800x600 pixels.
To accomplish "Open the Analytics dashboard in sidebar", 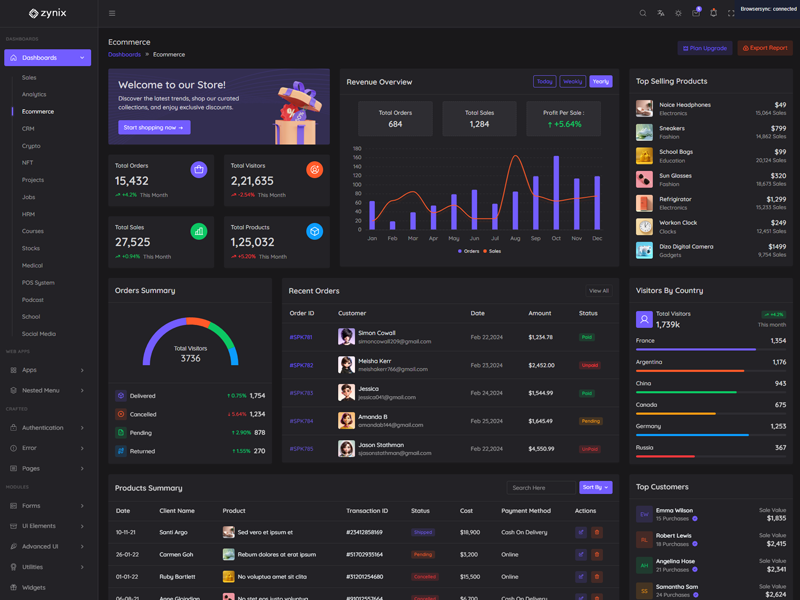I will [34, 94].
